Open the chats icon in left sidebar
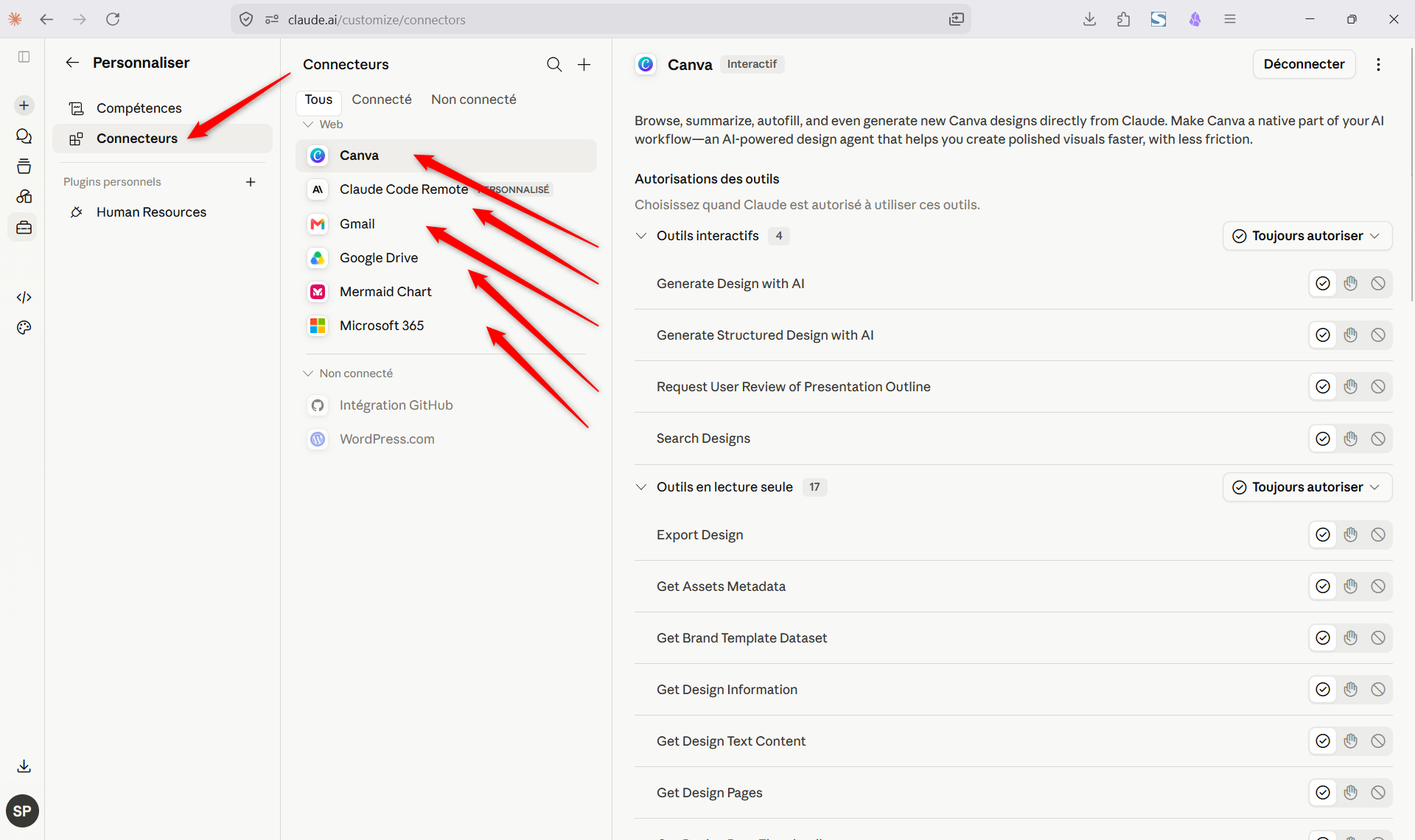 point(24,136)
